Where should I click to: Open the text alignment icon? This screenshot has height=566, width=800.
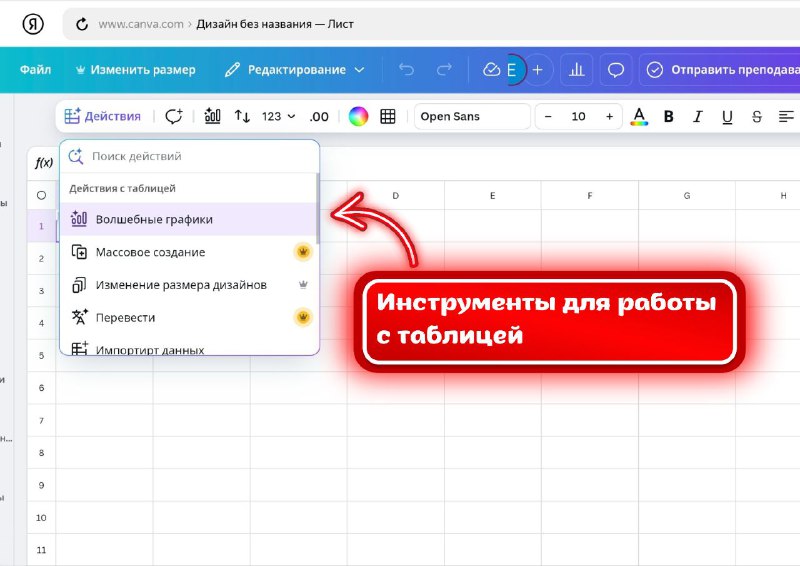(x=786, y=116)
